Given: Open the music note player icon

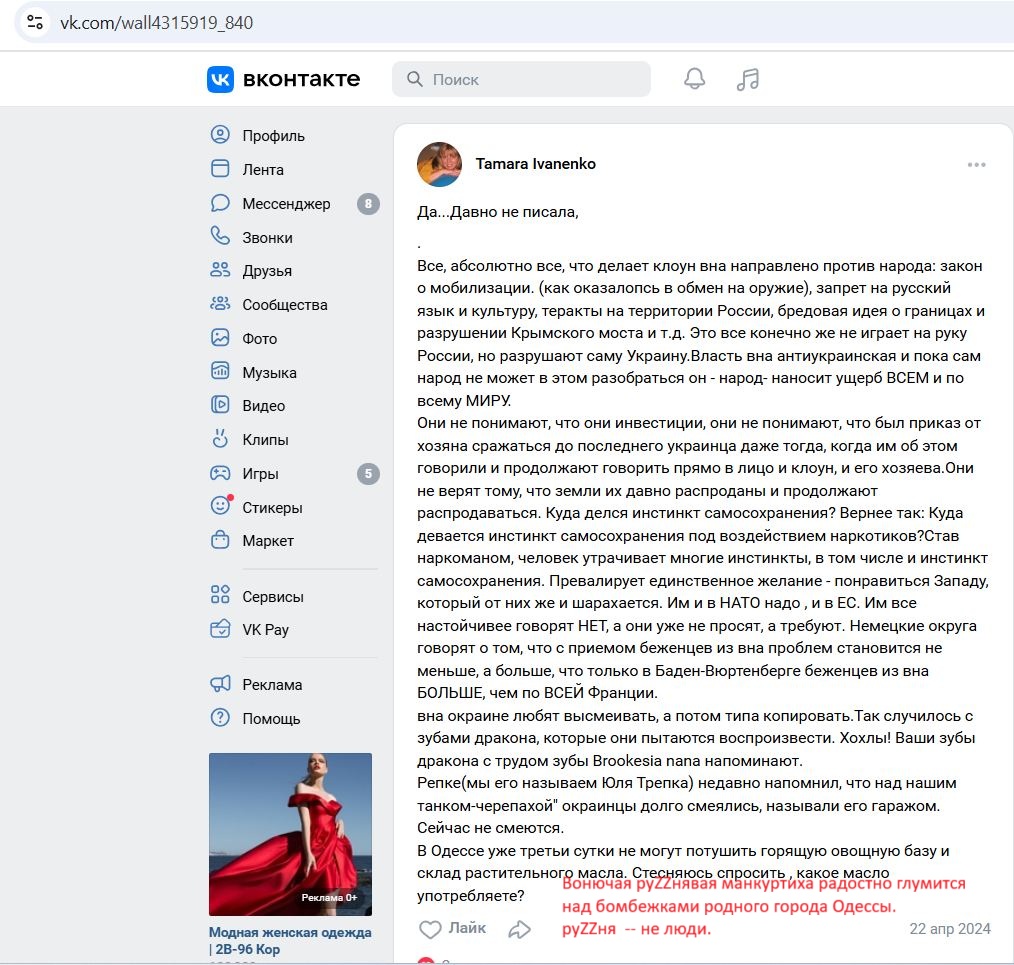Looking at the screenshot, I should pos(748,79).
